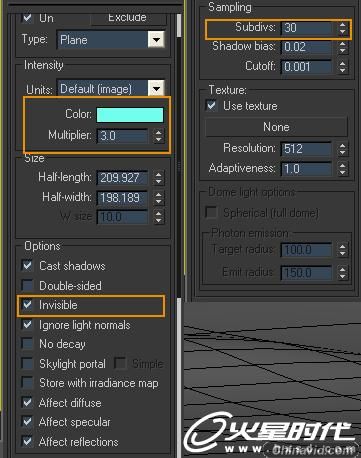
Task: Click the None texture map button
Action: 276,127
